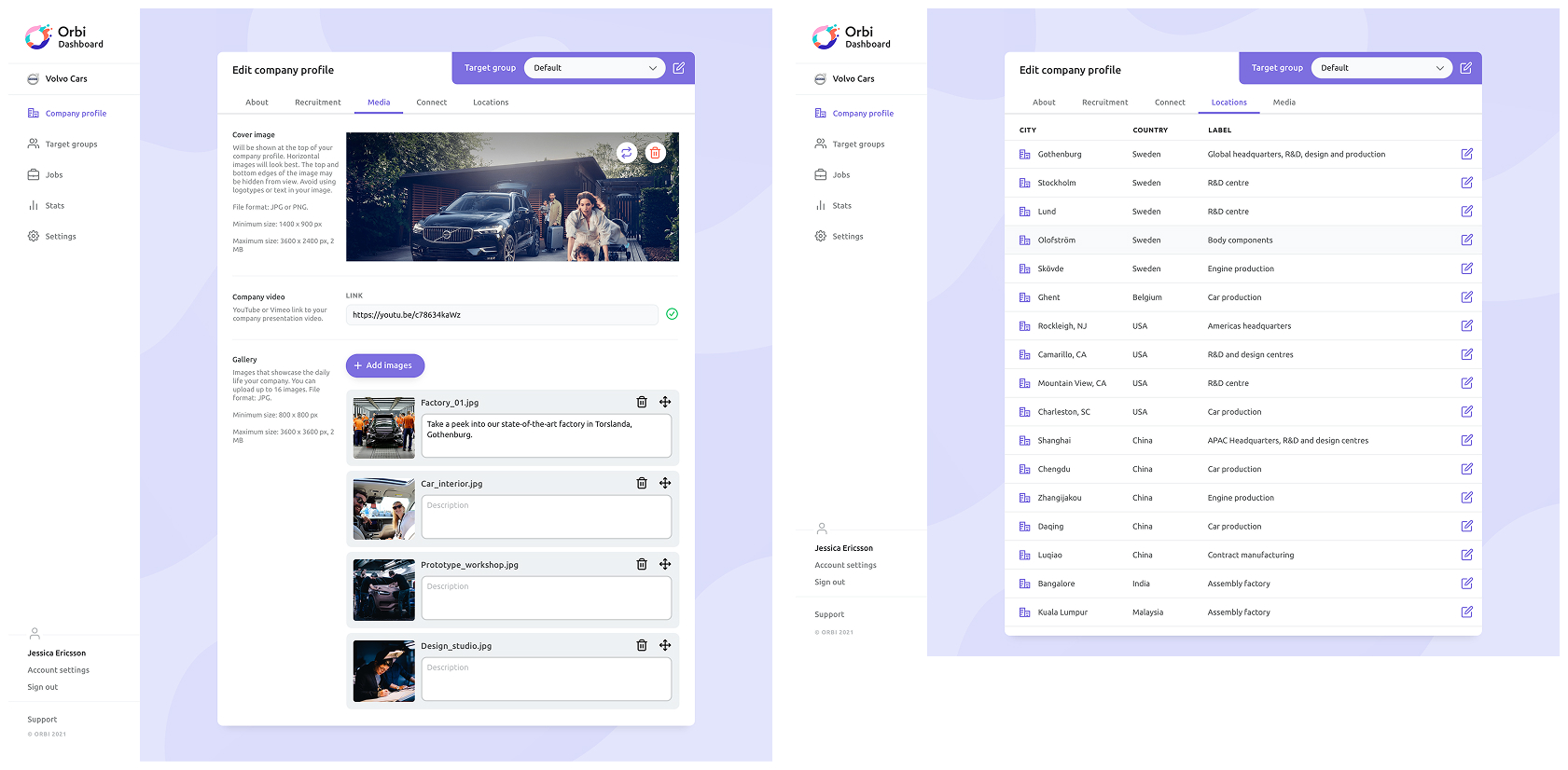Click the Add images button
The height and width of the screenshot is (770, 1568).
pyautogui.click(x=385, y=365)
